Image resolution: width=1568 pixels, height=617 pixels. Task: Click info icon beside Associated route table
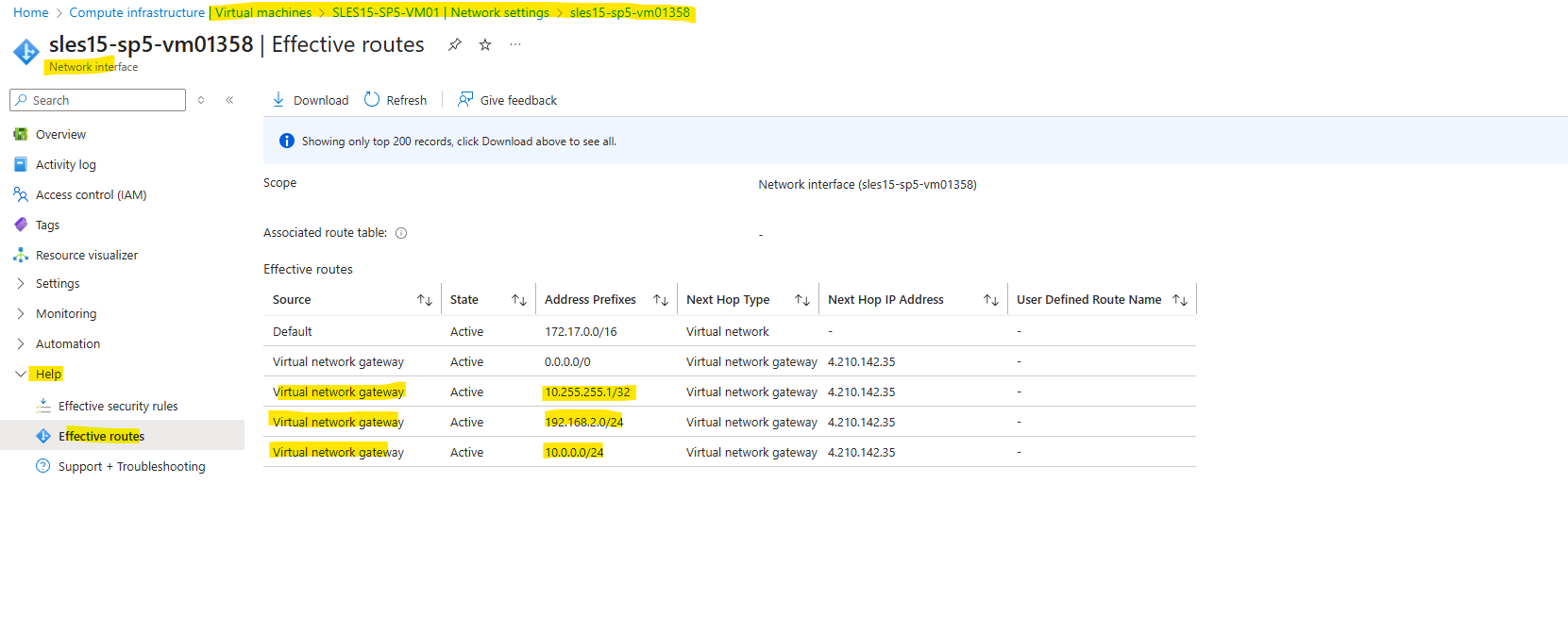pyautogui.click(x=401, y=233)
